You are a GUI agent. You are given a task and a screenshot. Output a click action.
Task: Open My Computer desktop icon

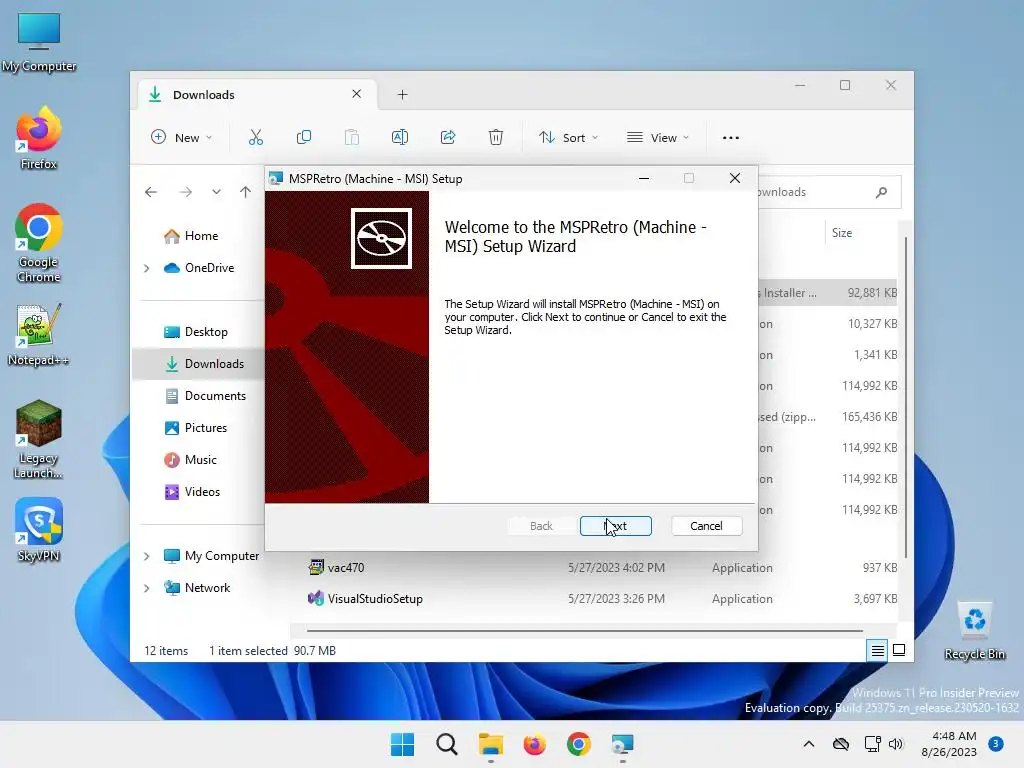click(x=39, y=42)
